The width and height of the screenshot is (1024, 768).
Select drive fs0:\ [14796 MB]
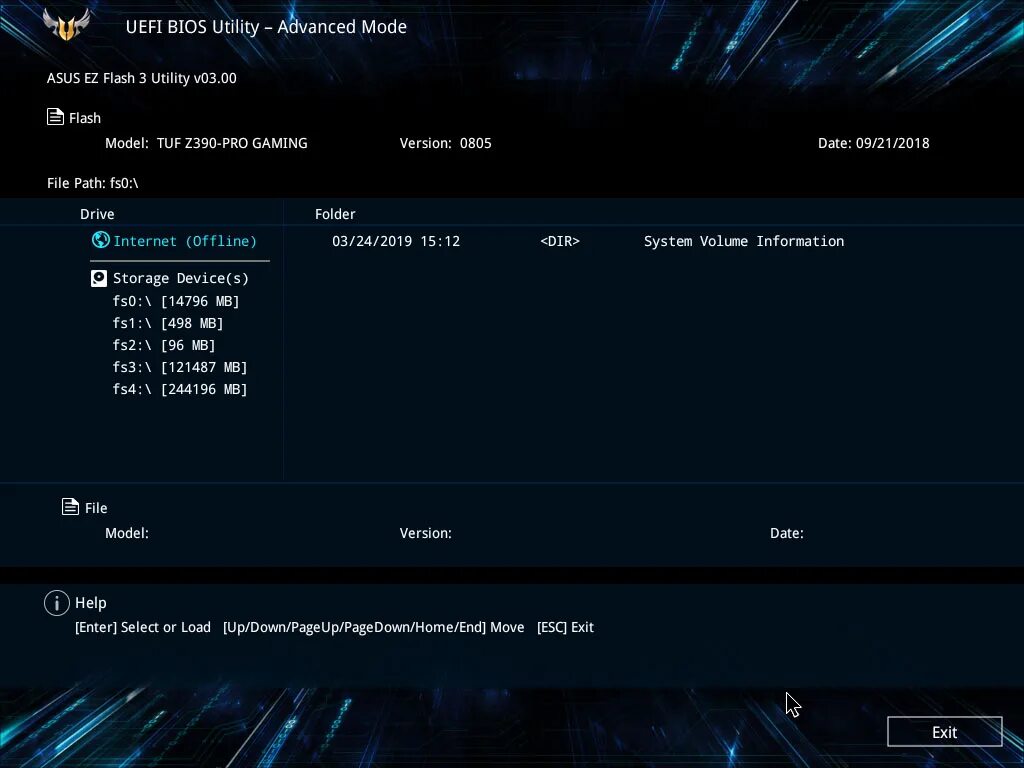coord(176,301)
